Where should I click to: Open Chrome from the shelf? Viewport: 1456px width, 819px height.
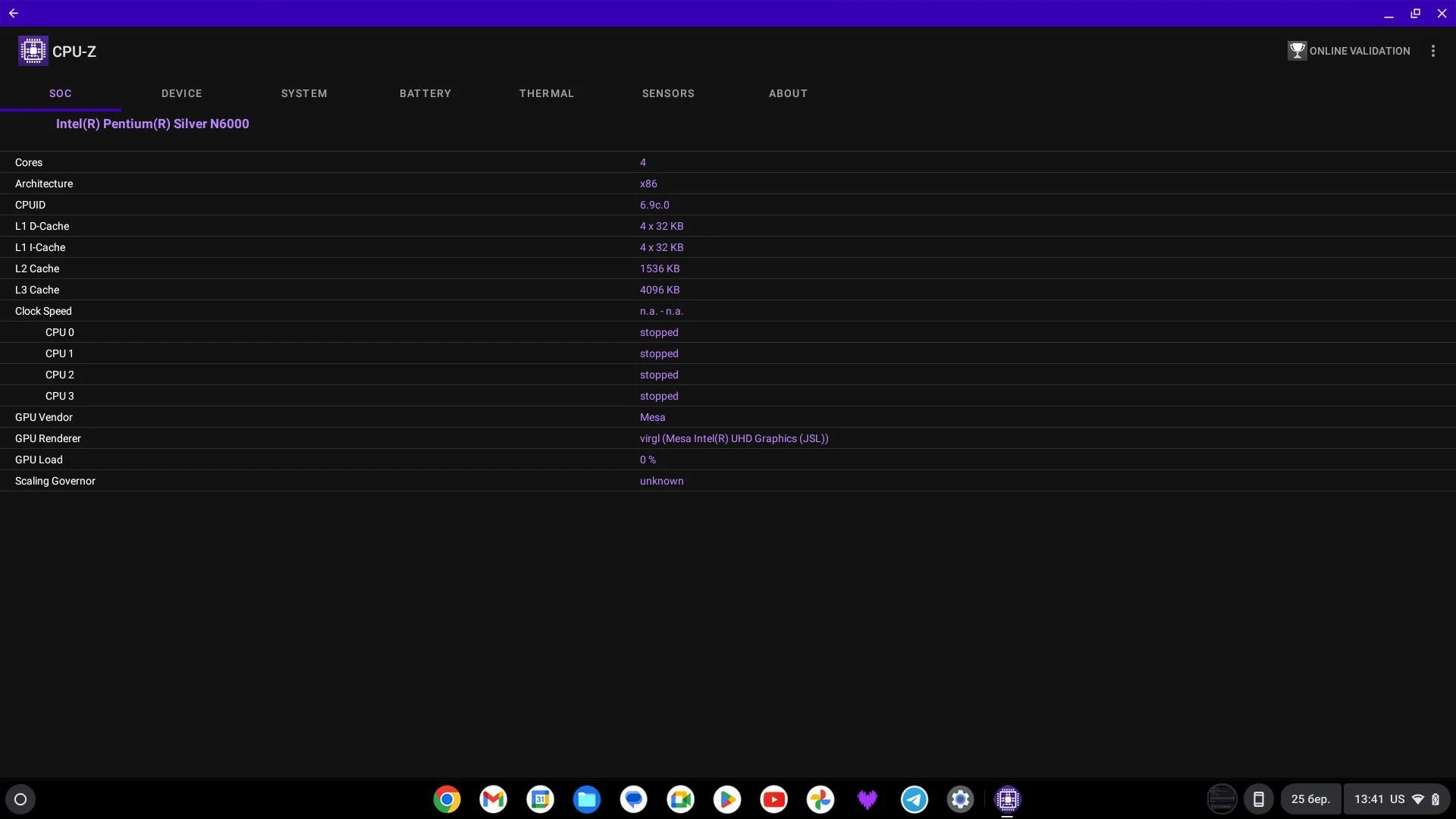(447, 799)
